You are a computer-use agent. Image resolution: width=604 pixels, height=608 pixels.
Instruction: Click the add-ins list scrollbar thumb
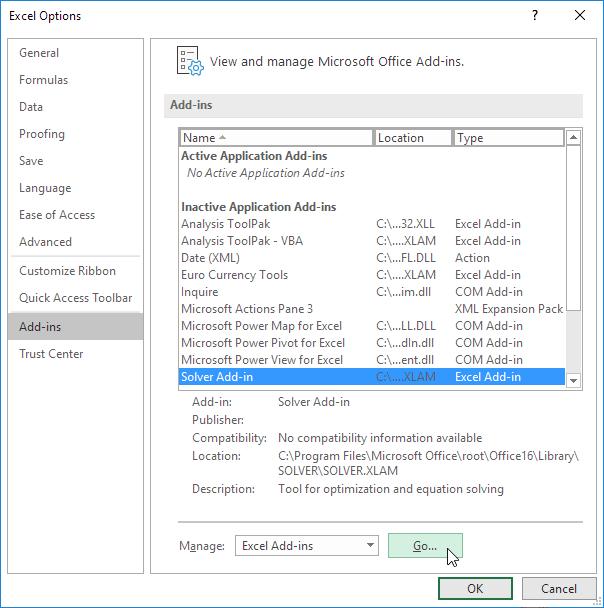coord(573,228)
